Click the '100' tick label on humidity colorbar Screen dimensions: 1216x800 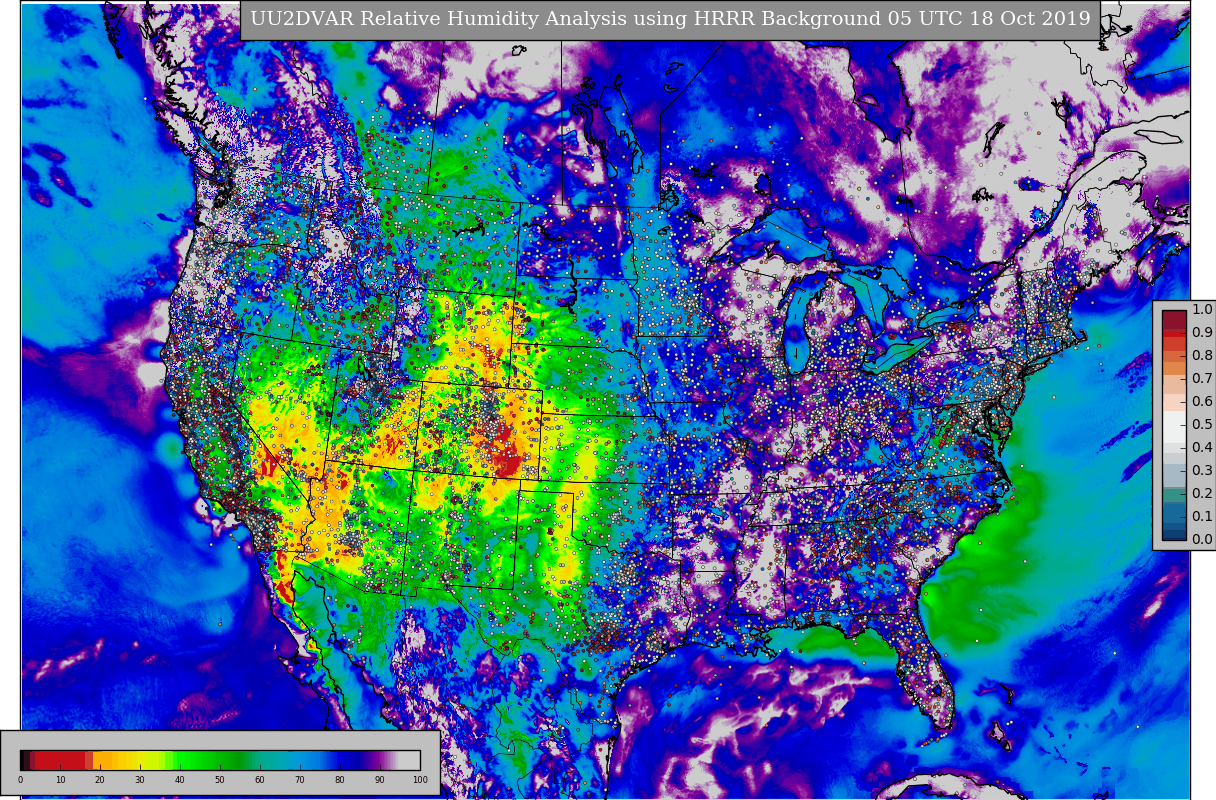(420, 780)
